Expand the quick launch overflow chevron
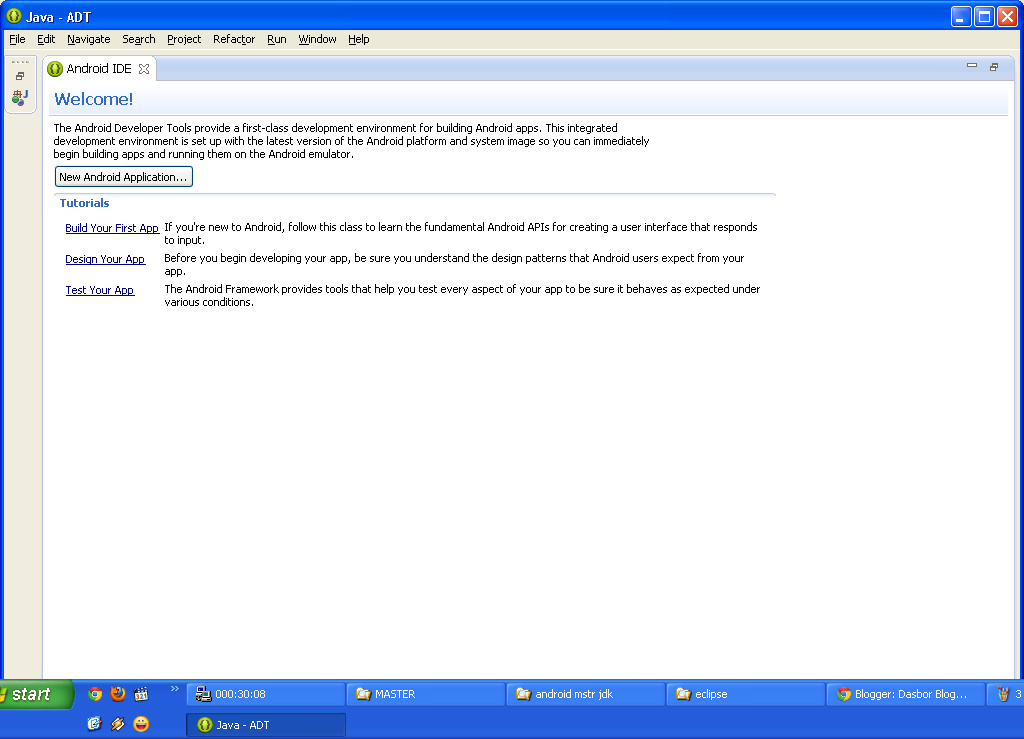The height and width of the screenshot is (739, 1024). click(174, 689)
